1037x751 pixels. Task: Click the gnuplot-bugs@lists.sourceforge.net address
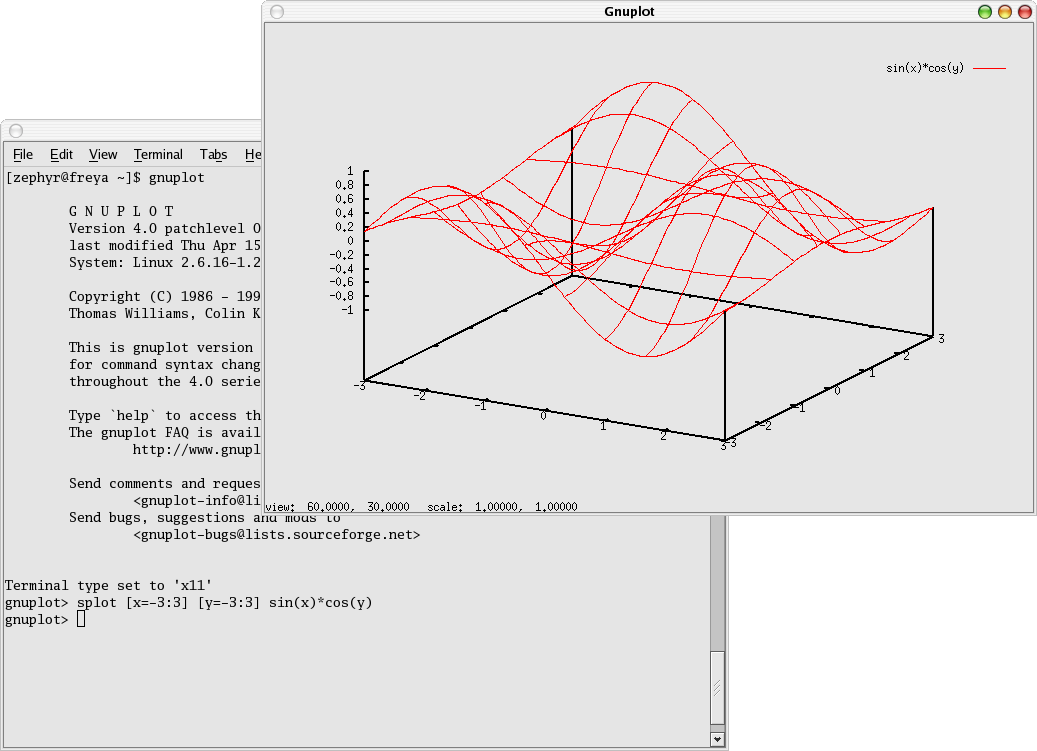277,535
